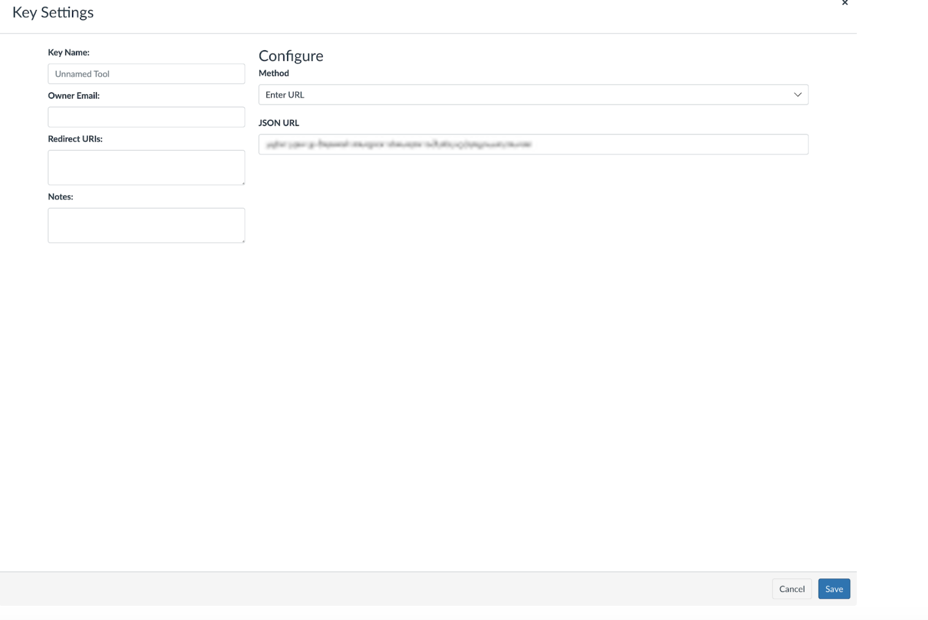Click the Configure section heading
The image size is (928, 620).
[290, 55]
